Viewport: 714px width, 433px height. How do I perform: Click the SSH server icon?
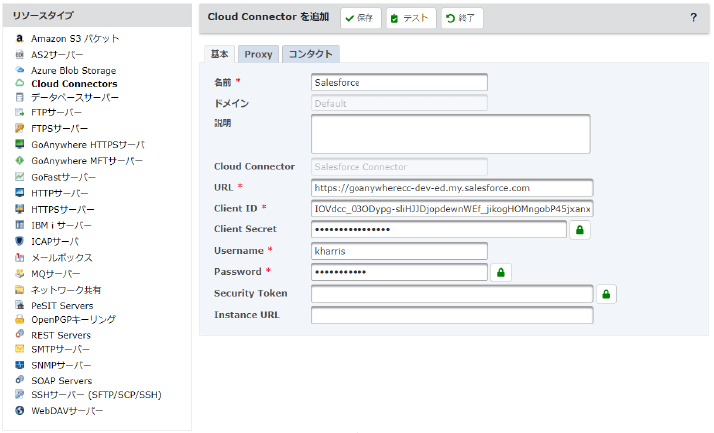coord(20,394)
